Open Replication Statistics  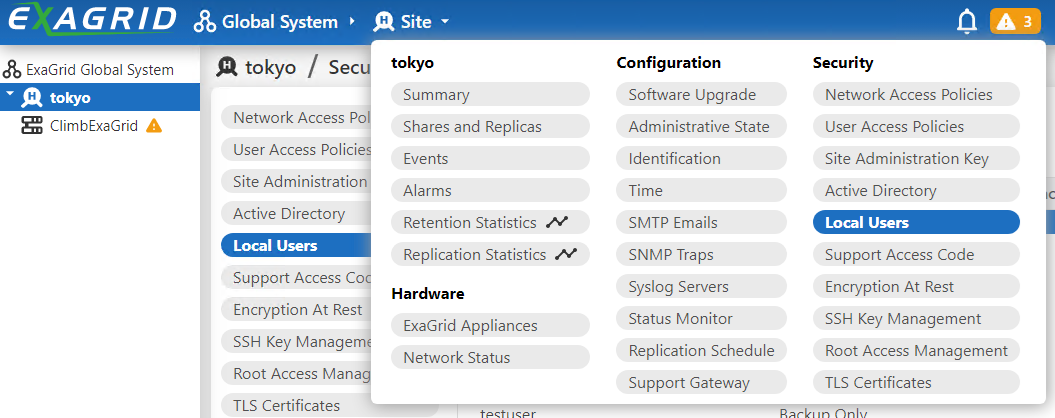(490, 254)
